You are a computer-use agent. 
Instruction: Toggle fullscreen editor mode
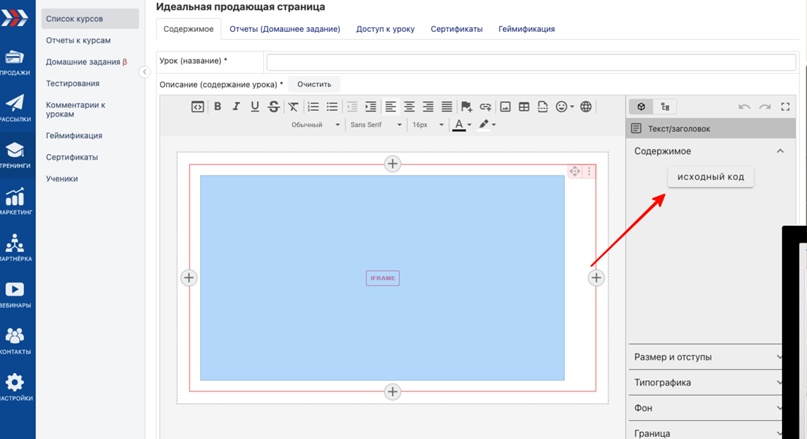point(785,107)
